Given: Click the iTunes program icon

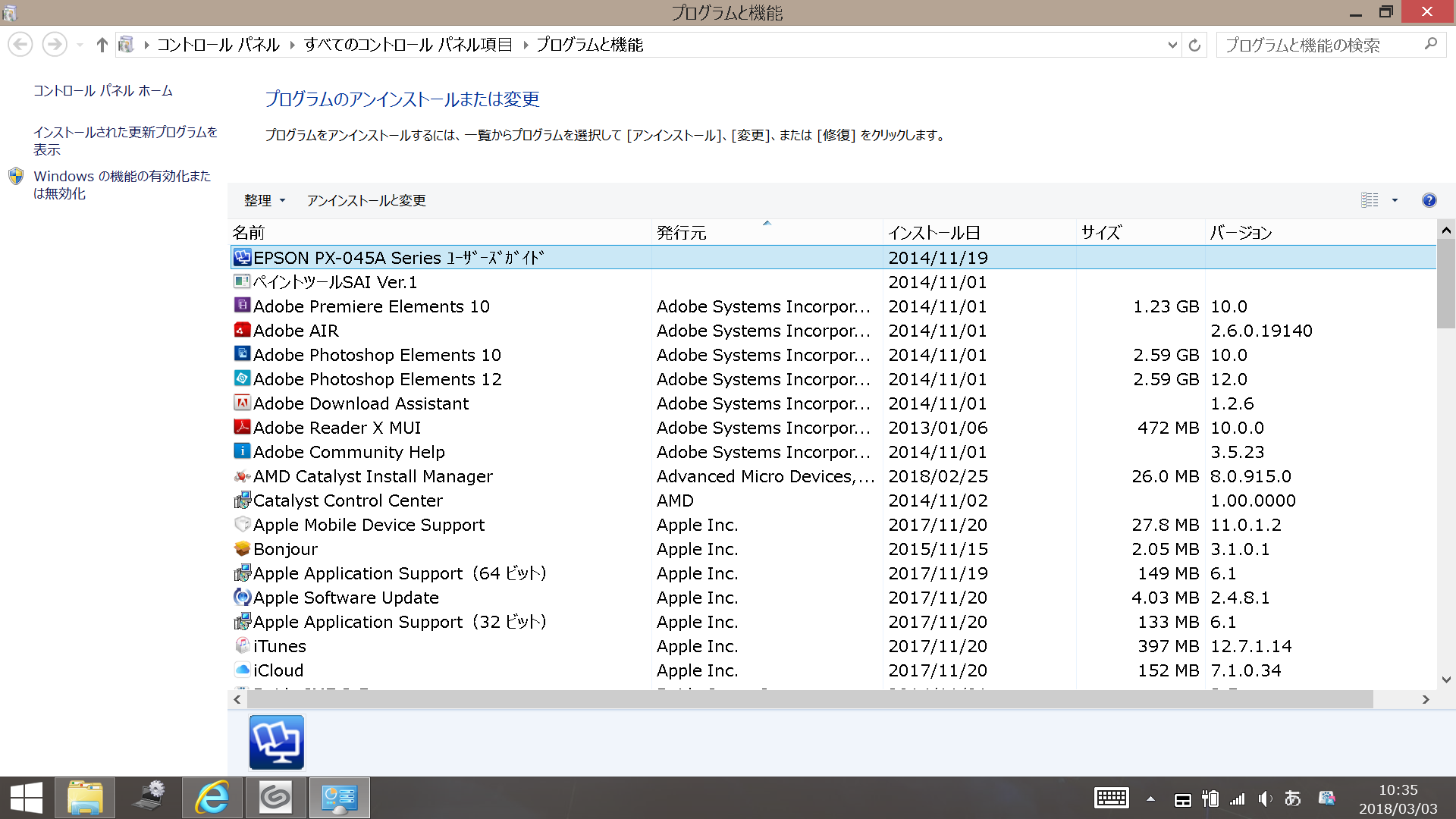Looking at the screenshot, I should tap(242, 645).
